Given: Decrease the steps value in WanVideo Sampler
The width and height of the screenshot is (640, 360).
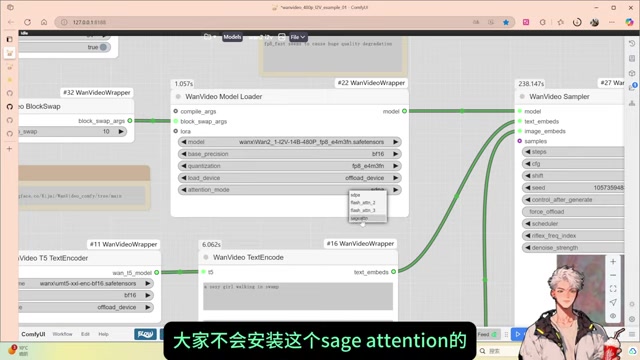Looking at the screenshot, I should point(528,152).
